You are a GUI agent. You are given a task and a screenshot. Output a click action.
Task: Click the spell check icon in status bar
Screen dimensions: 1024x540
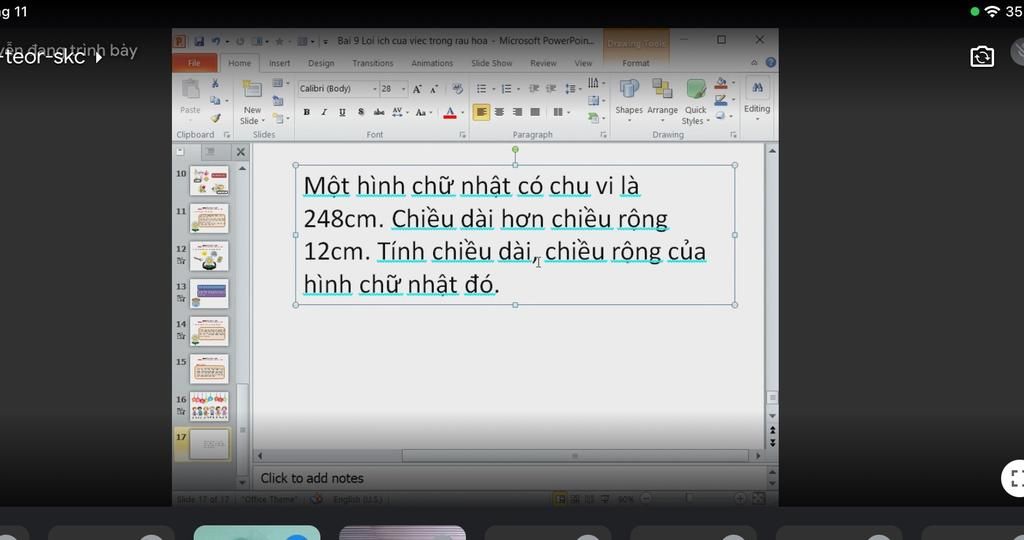click(316, 499)
